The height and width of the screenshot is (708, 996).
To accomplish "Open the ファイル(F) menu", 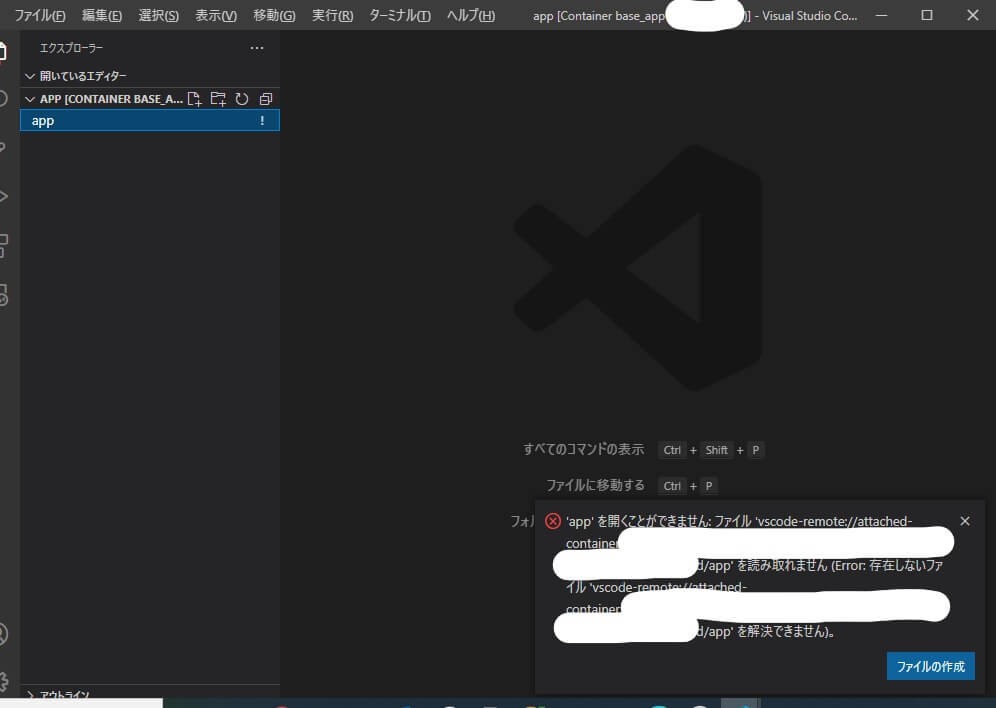I will [x=39, y=15].
